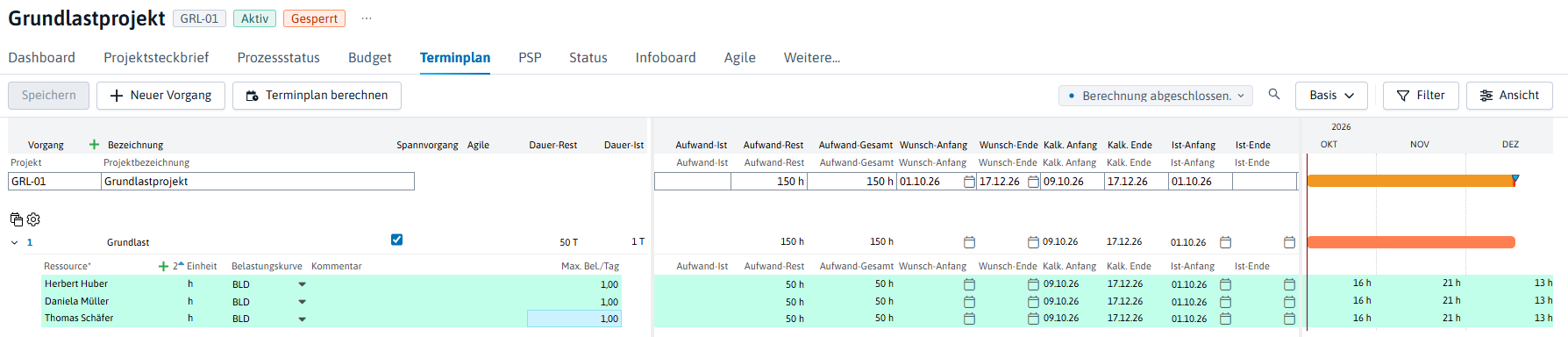This screenshot has width=1568, height=337.
Task: Click the search magnifier icon
Action: coord(1274,95)
